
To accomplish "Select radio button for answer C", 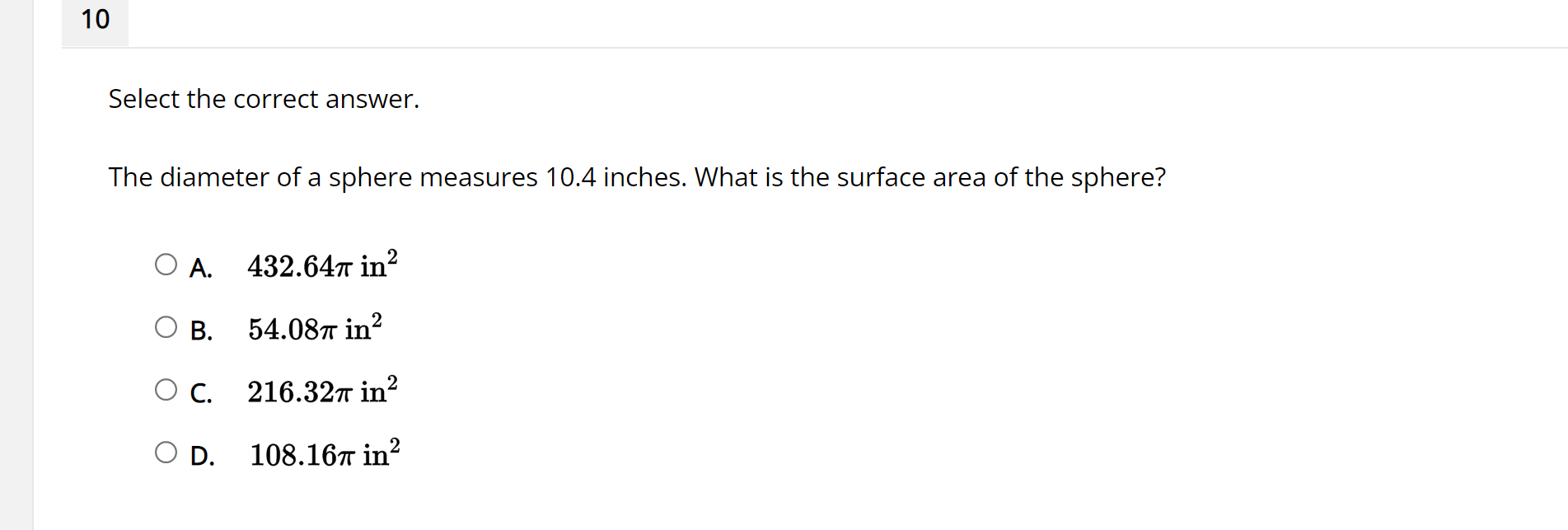I will 166,389.
